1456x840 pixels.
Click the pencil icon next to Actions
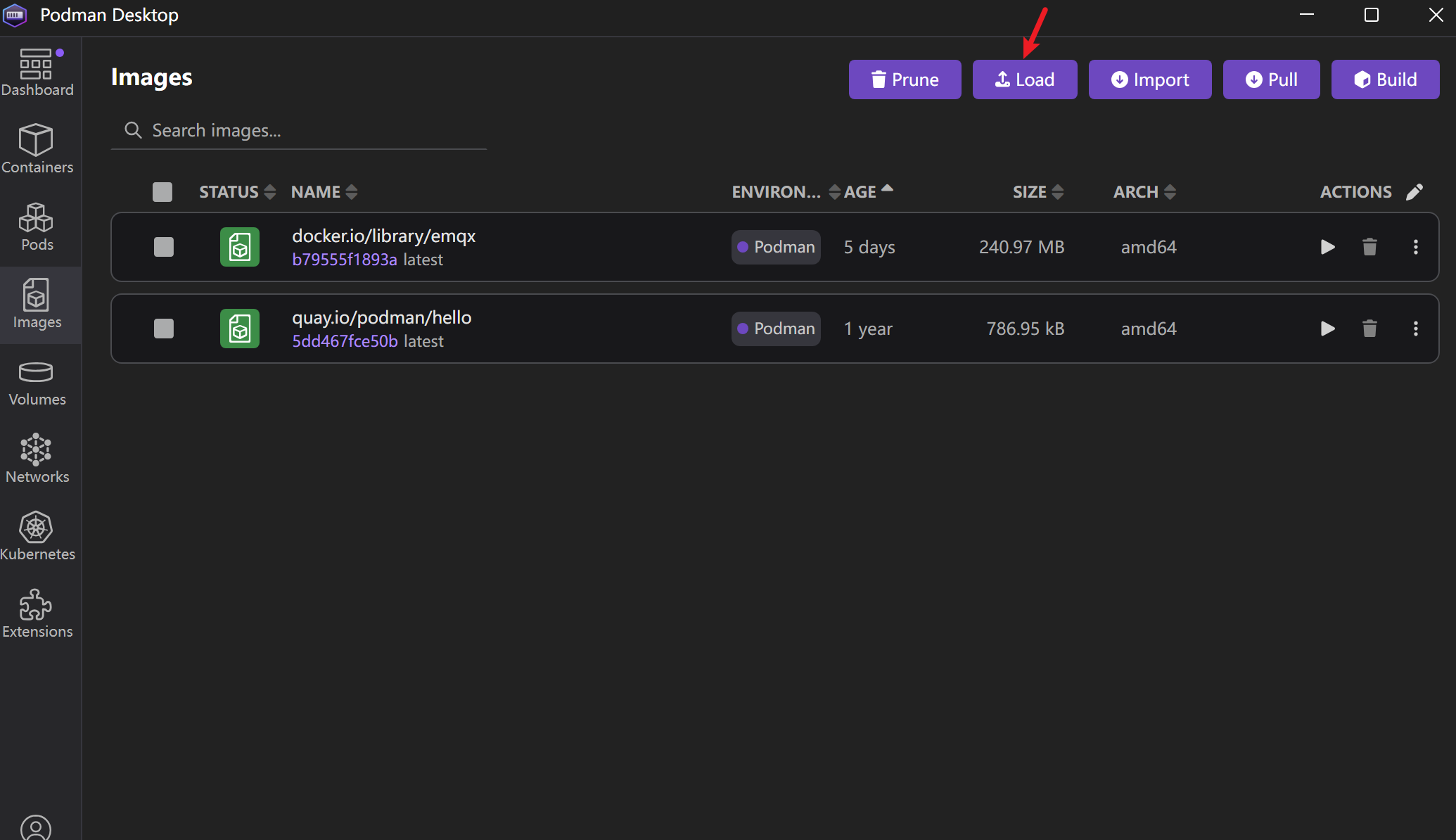[1415, 192]
